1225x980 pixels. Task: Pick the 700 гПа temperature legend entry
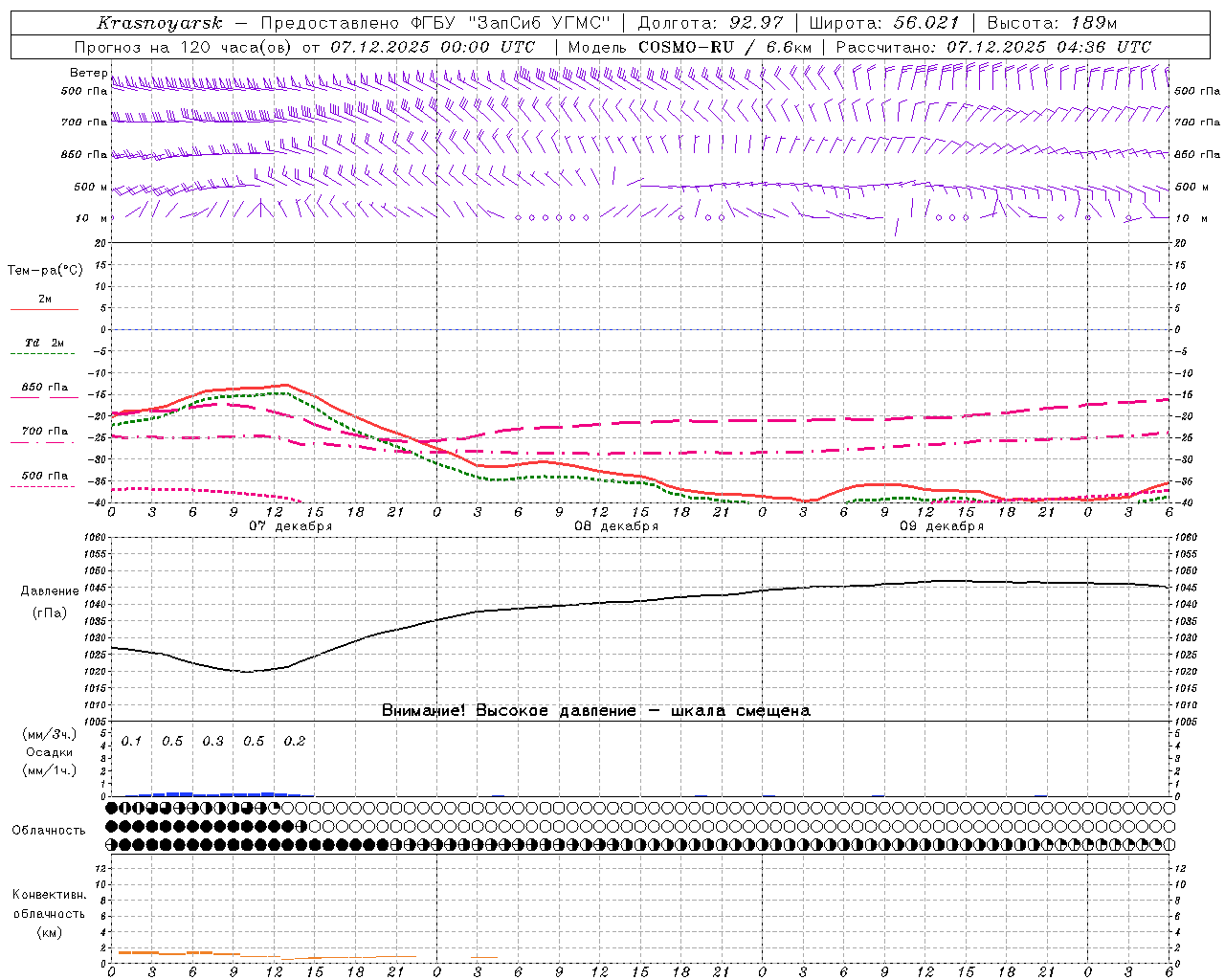point(44,432)
